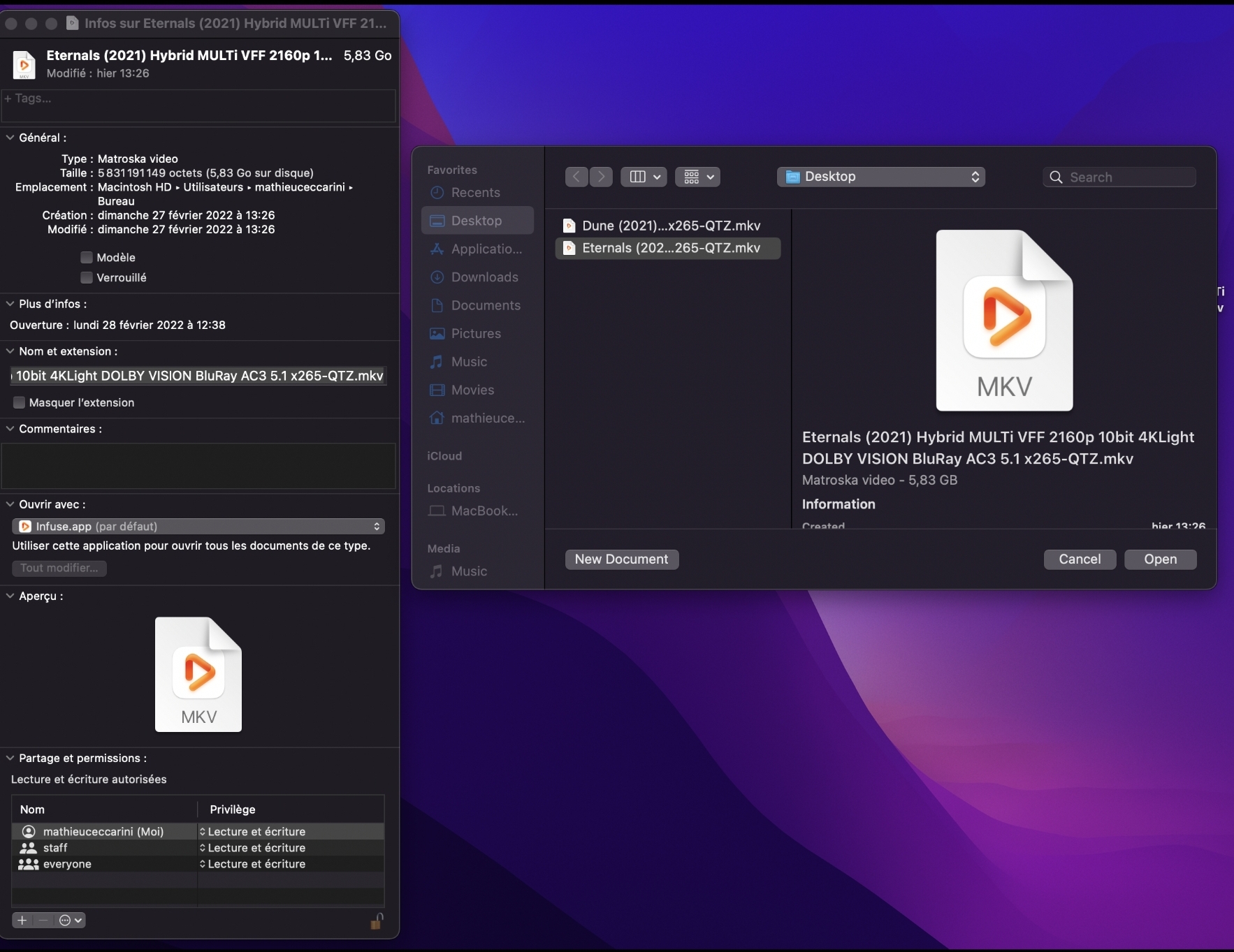The image size is (1234, 952).
Task: Click the MKV thumbnail in Aperçu section
Action: click(x=198, y=674)
